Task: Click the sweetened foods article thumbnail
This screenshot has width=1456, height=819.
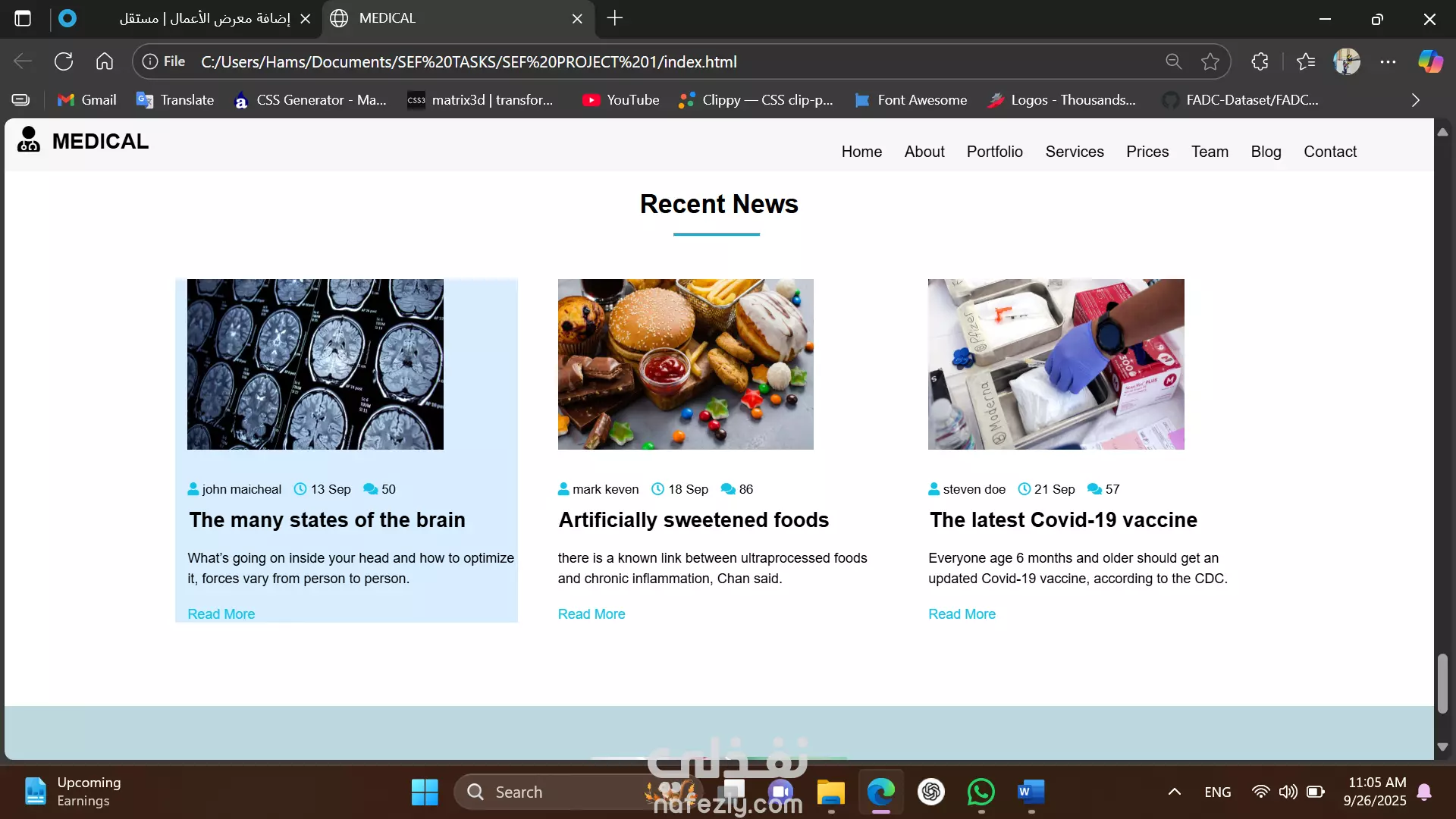Action: [686, 364]
